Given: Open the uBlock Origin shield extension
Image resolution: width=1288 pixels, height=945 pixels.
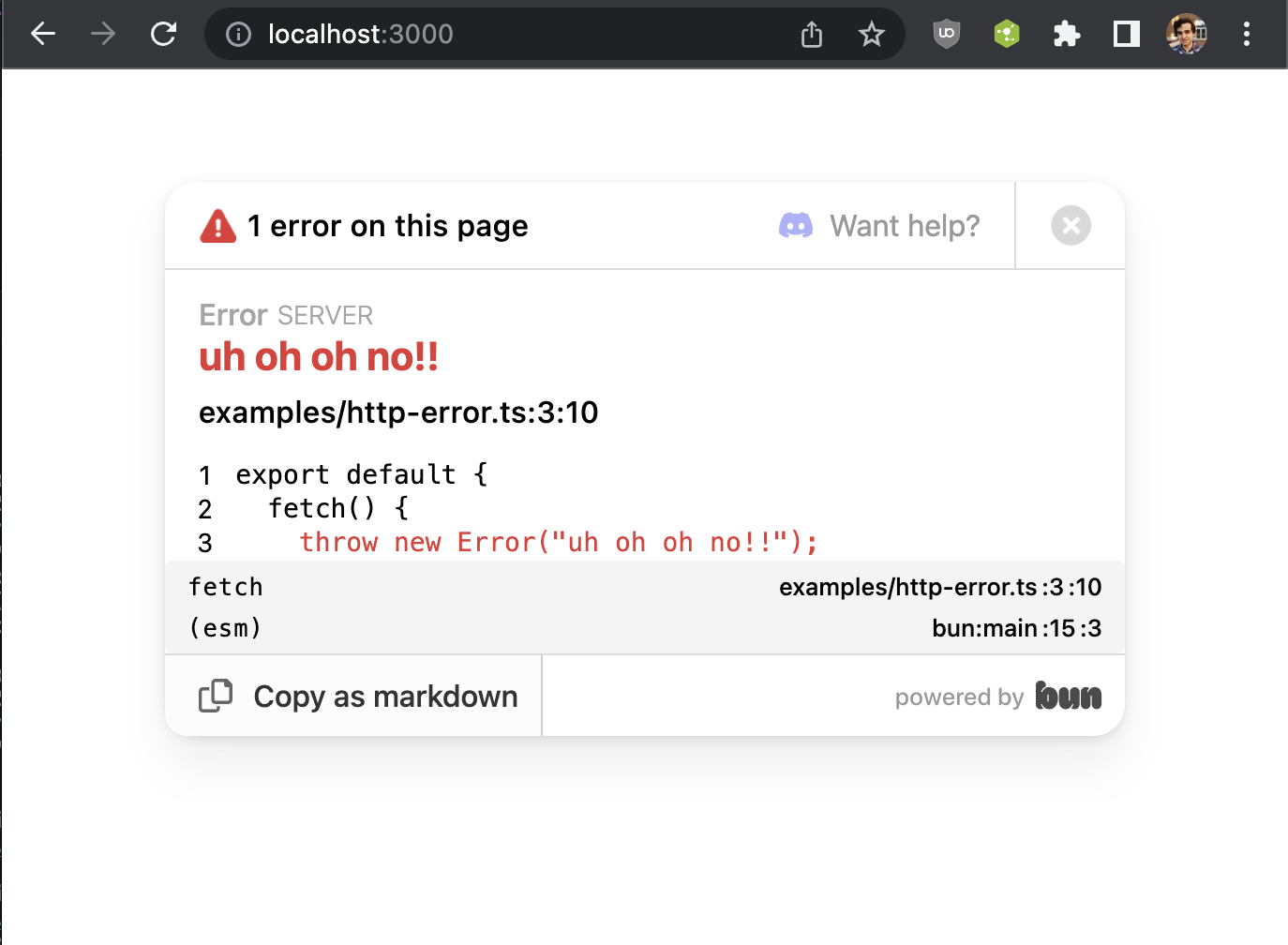Looking at the screenshot, I should coord(947,35).
